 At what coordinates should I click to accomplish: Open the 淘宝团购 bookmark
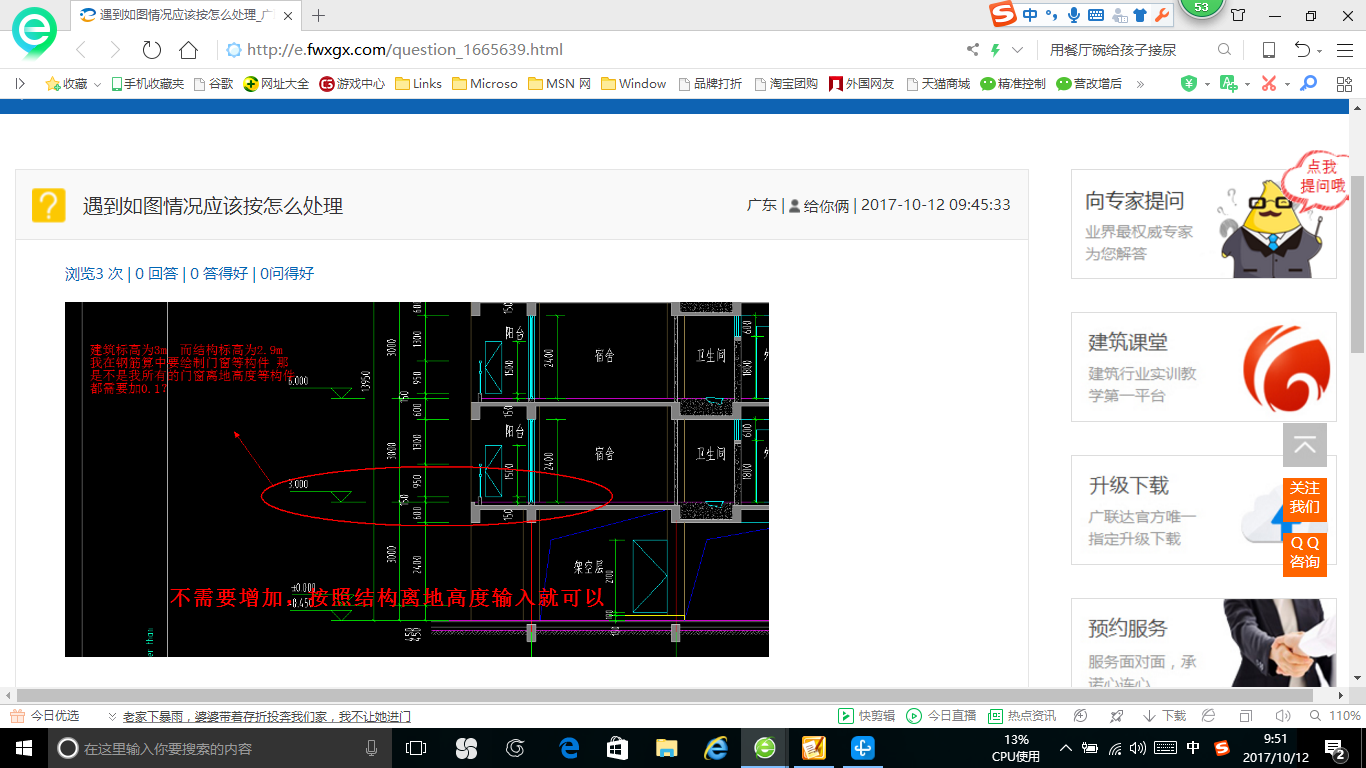coord(786,84)
